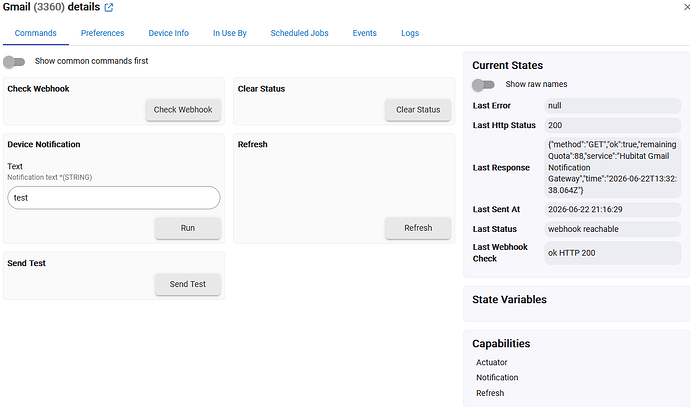Click the Actuator capability entry
The height and width of the screenshot is (407, 690).
coord(492,363)
